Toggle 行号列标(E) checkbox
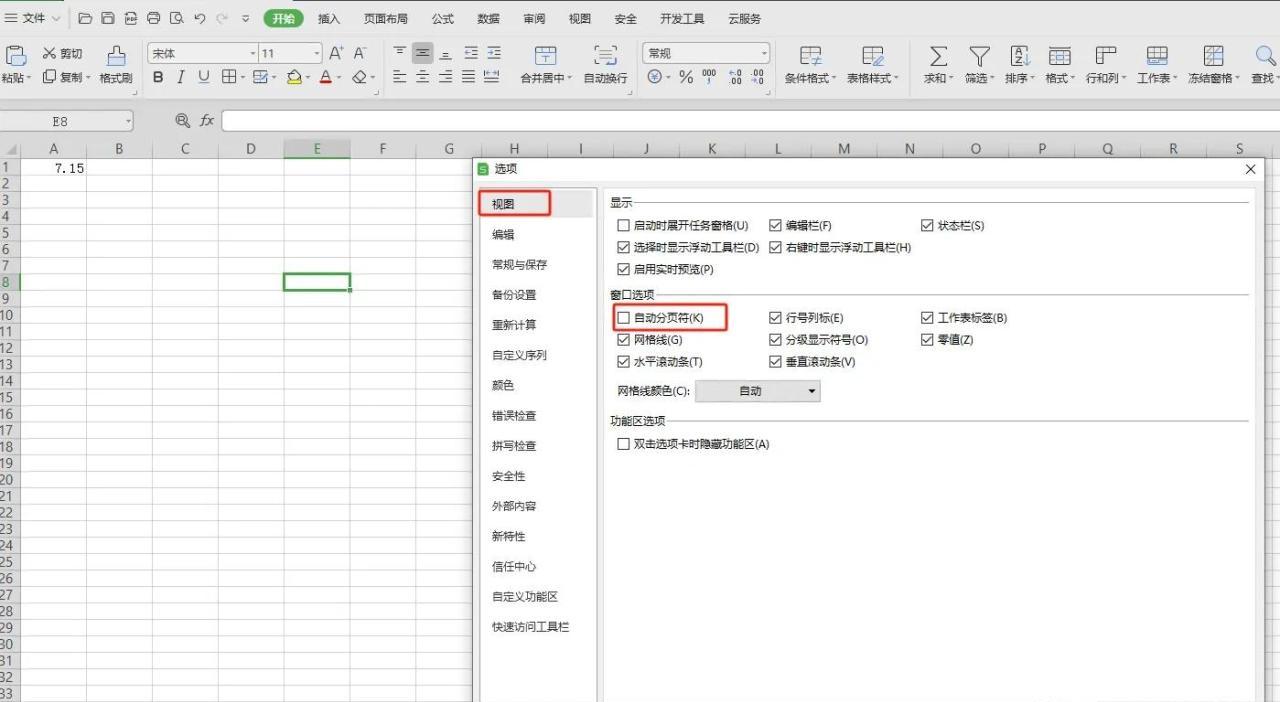Image resolution: width=1280 pixels, height=702 pixels. (x=775, y=318)
